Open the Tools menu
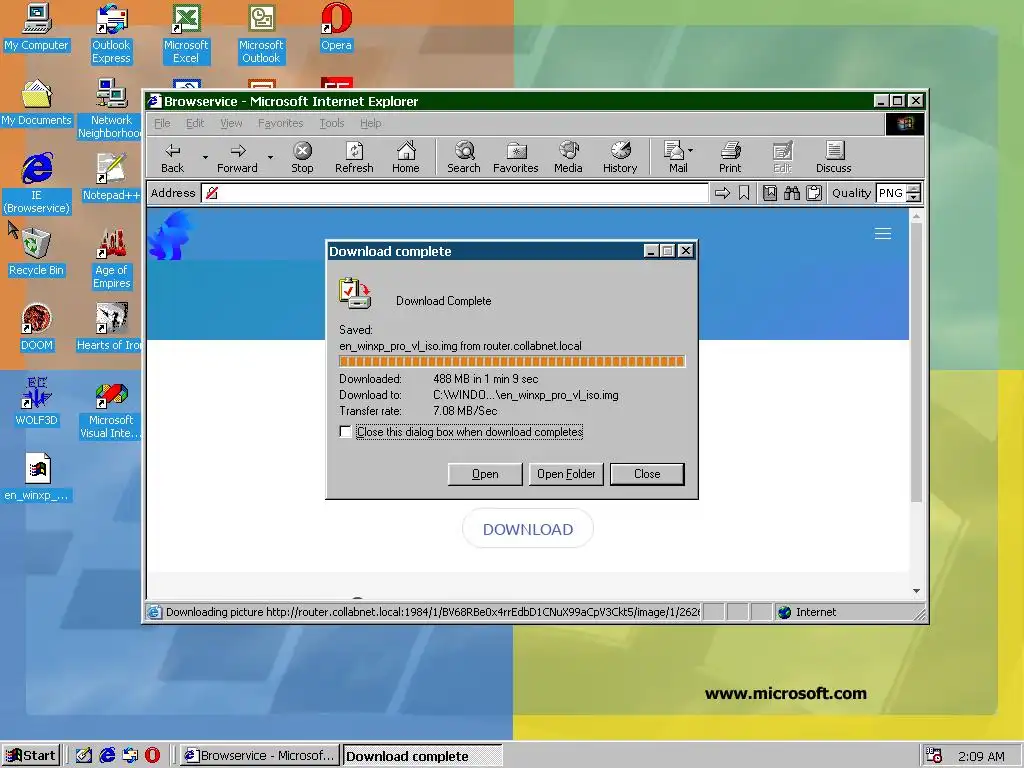This screenshot has height=768, width=1024. point(332,123)
